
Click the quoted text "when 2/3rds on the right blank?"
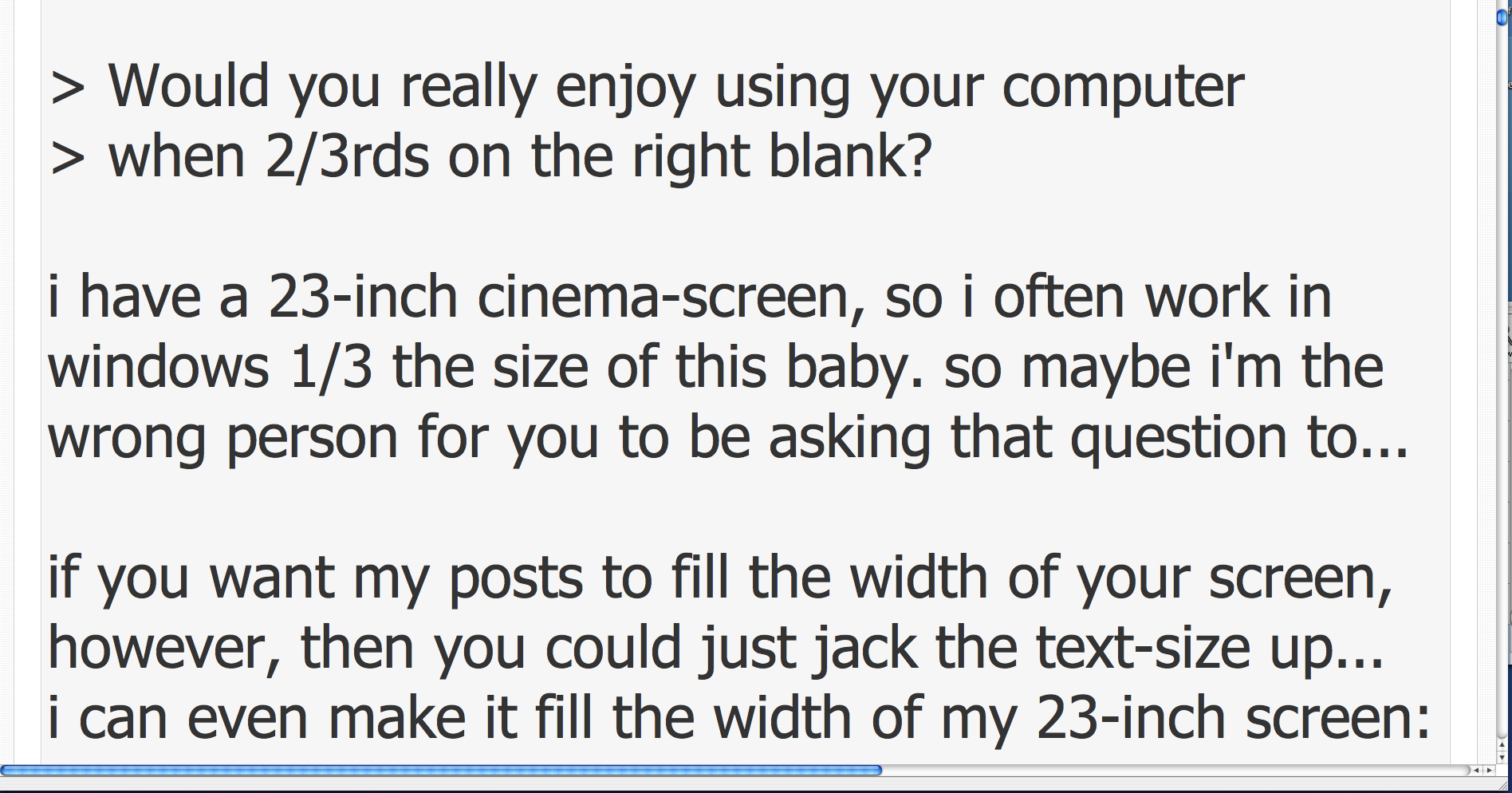point(518,156)
